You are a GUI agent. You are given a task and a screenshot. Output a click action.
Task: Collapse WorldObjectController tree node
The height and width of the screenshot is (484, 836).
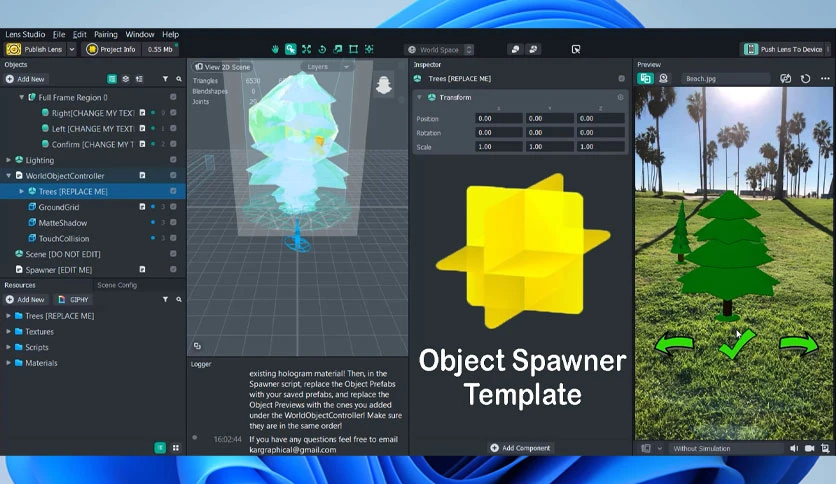[x=8, y=175]
